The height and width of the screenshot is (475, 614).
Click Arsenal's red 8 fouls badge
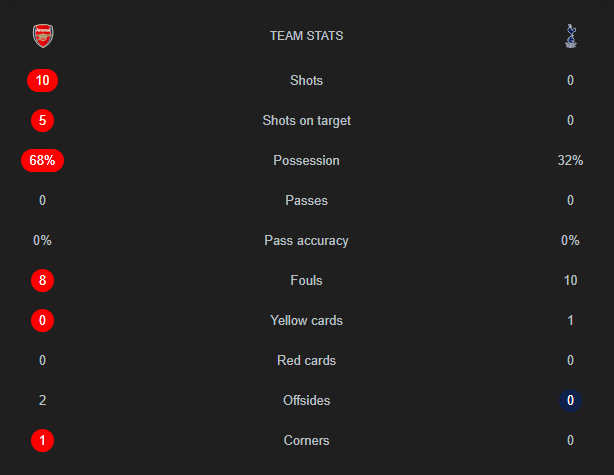pos(43,280)
